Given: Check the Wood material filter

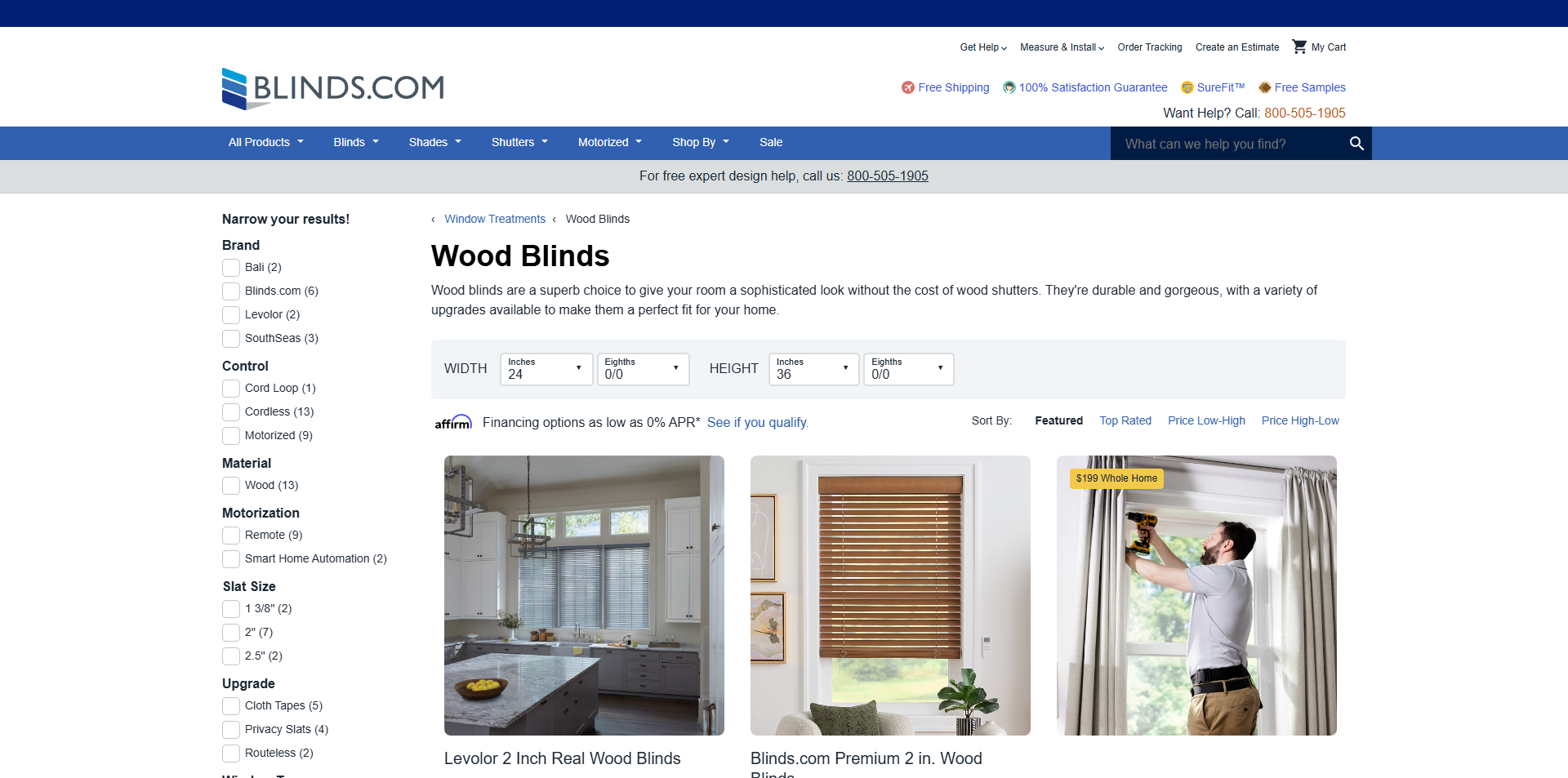Looking at the screenshot, I should pyautogui.click(x=231, y=486).
